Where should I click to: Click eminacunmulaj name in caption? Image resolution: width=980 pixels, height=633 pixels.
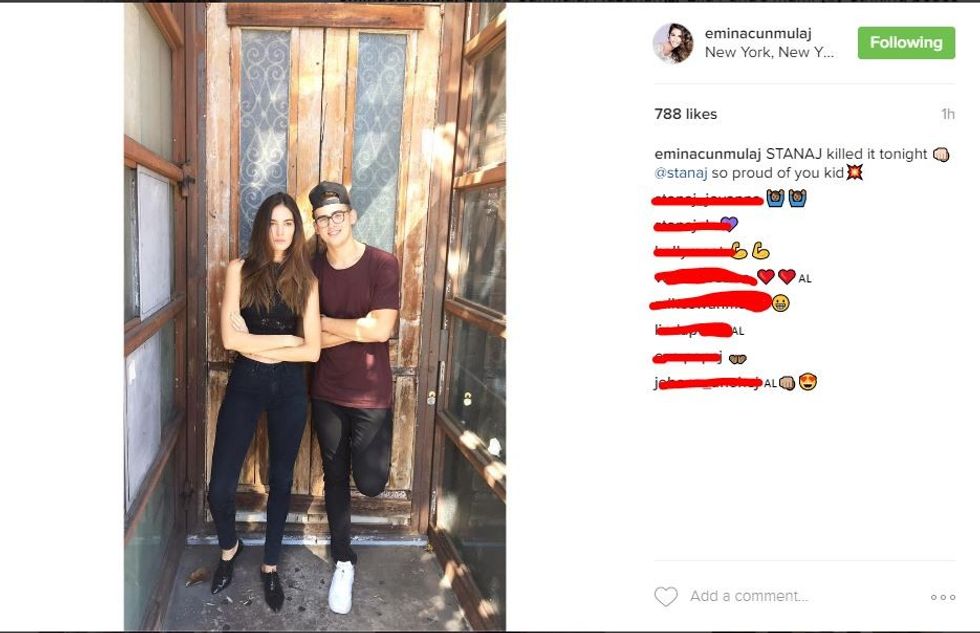click(x=708, y=154)
